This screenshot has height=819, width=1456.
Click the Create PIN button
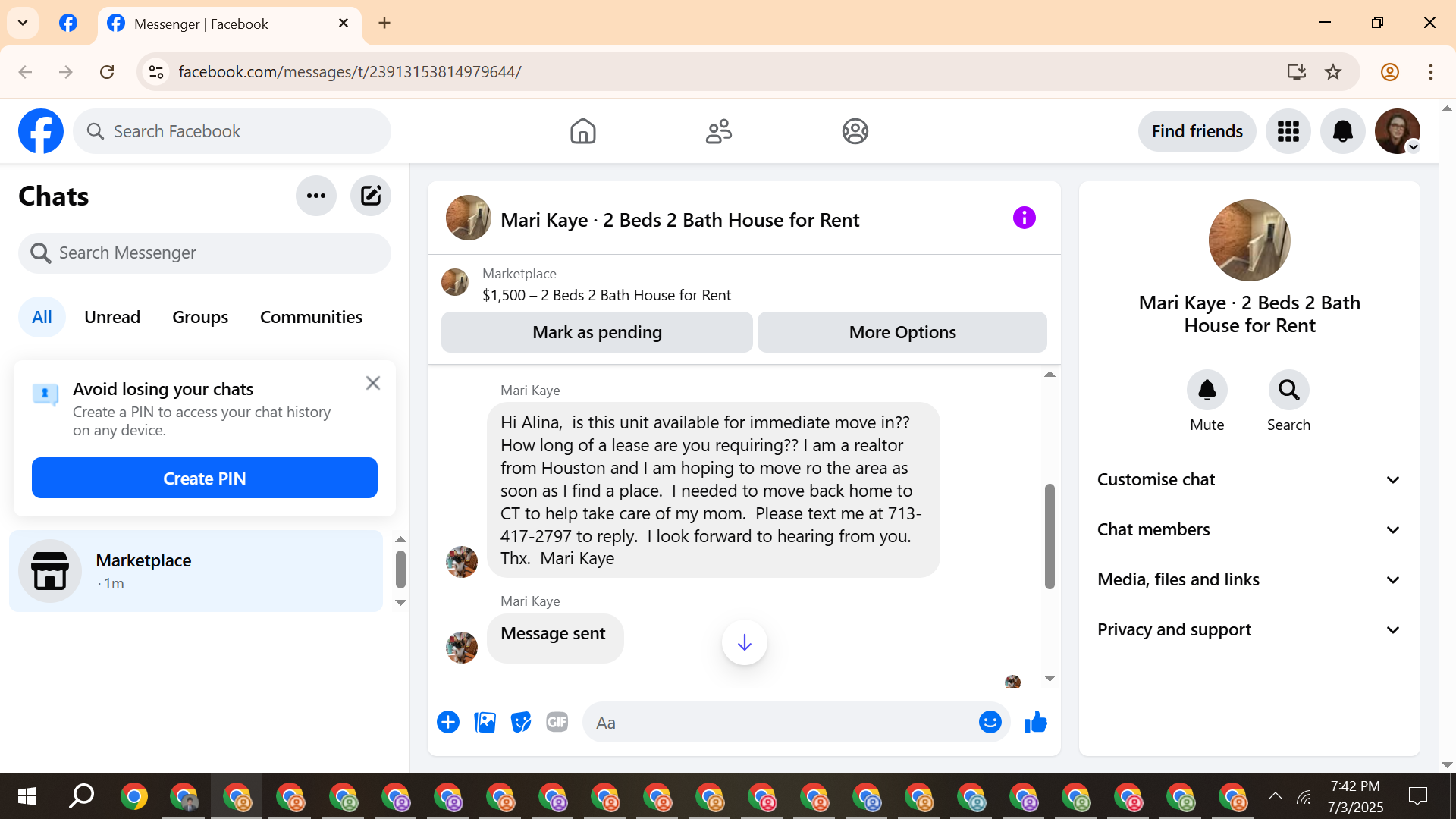pos(205,479)
